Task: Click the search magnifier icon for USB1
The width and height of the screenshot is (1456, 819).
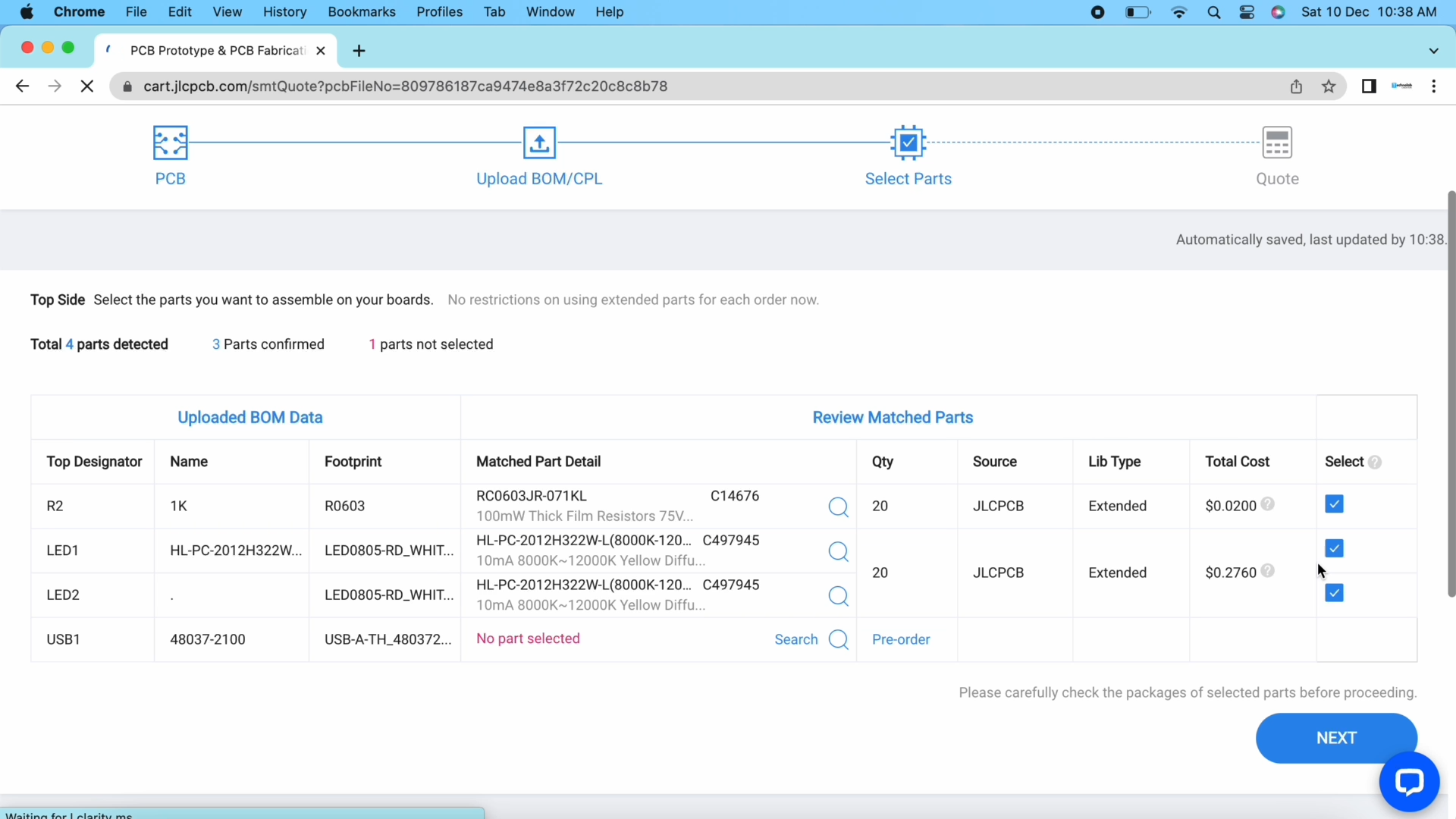Action: 838,639
